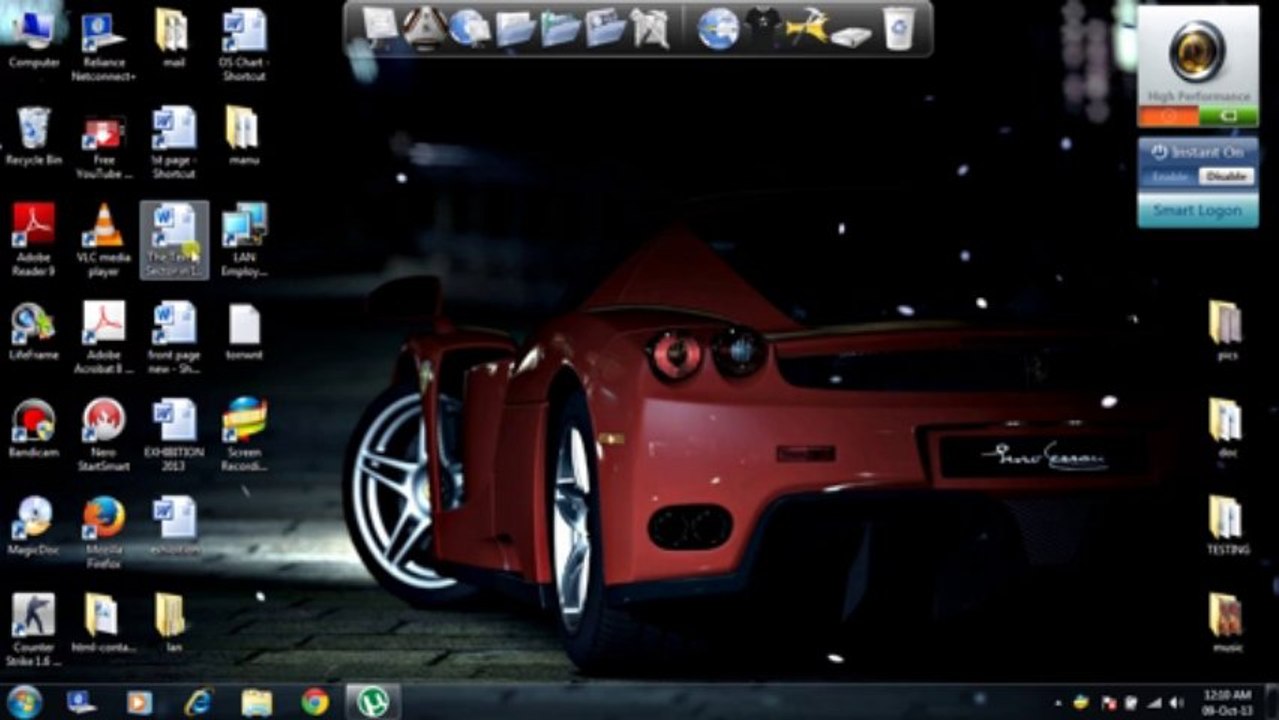The width and height of the screenshot is (1279, 720).
Task: Click the Smart Logon button
Action: click(x=1197, y=211)
